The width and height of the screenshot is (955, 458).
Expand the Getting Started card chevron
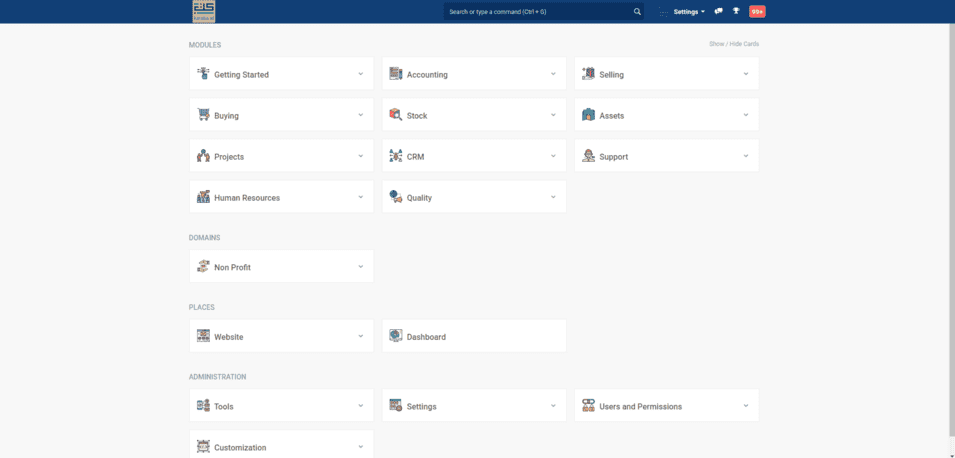pos(361,74)
